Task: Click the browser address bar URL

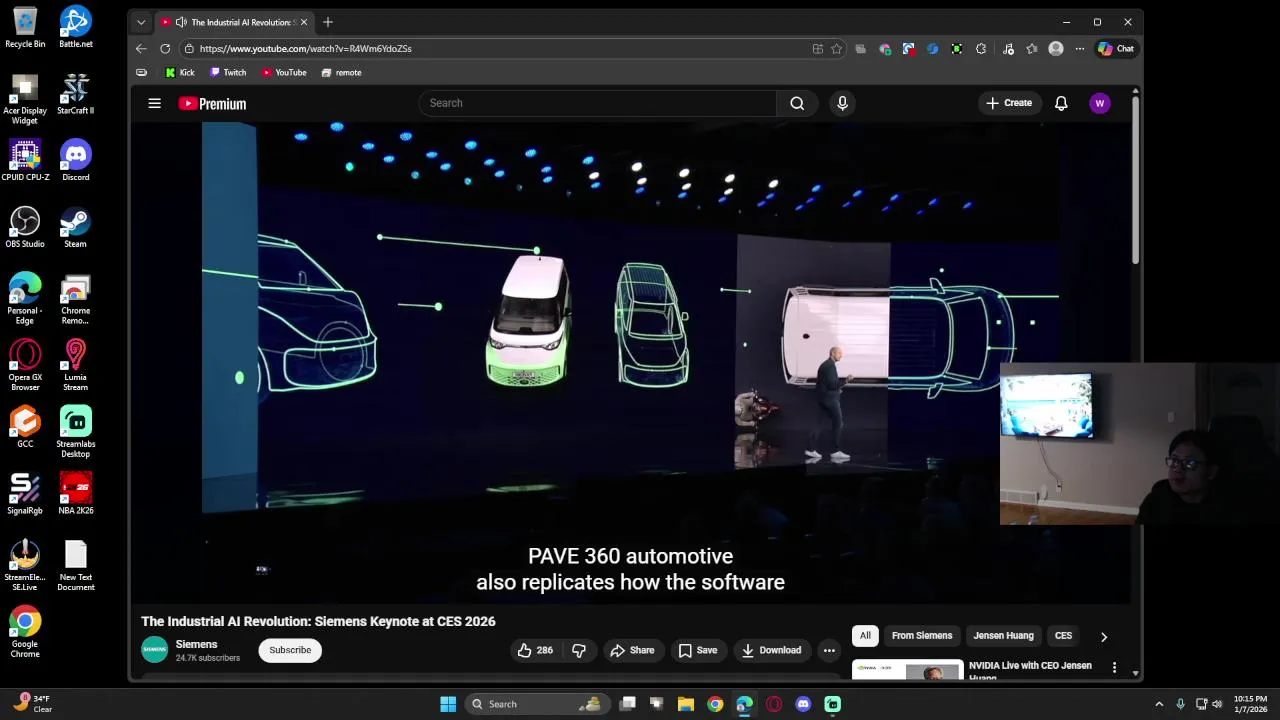Action: point(305,48)
